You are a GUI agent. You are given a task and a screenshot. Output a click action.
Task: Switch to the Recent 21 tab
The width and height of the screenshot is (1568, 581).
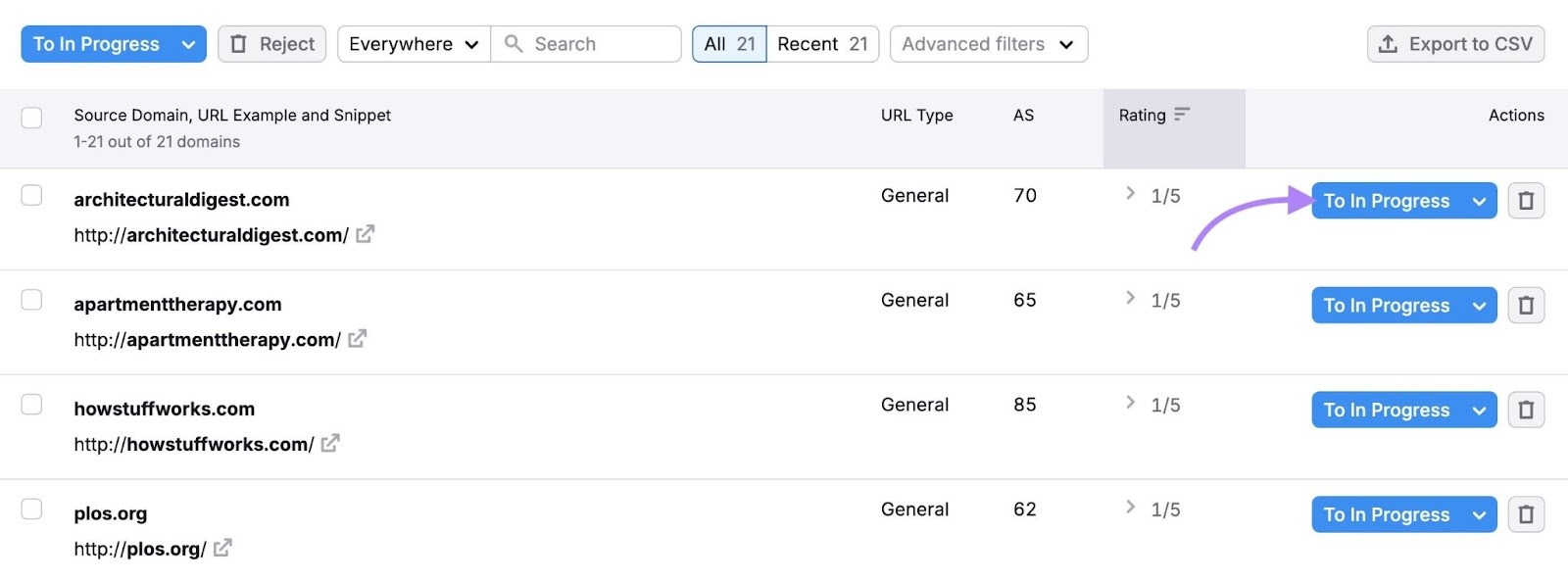(822, 44)
